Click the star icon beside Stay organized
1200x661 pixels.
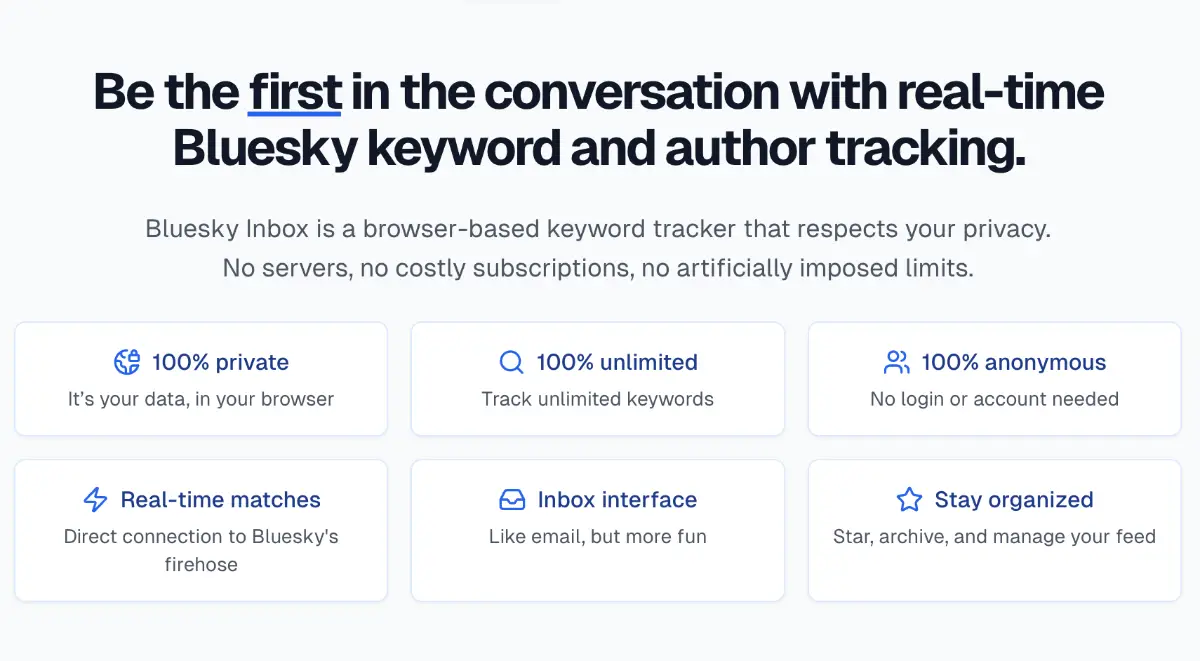(909, 499)
